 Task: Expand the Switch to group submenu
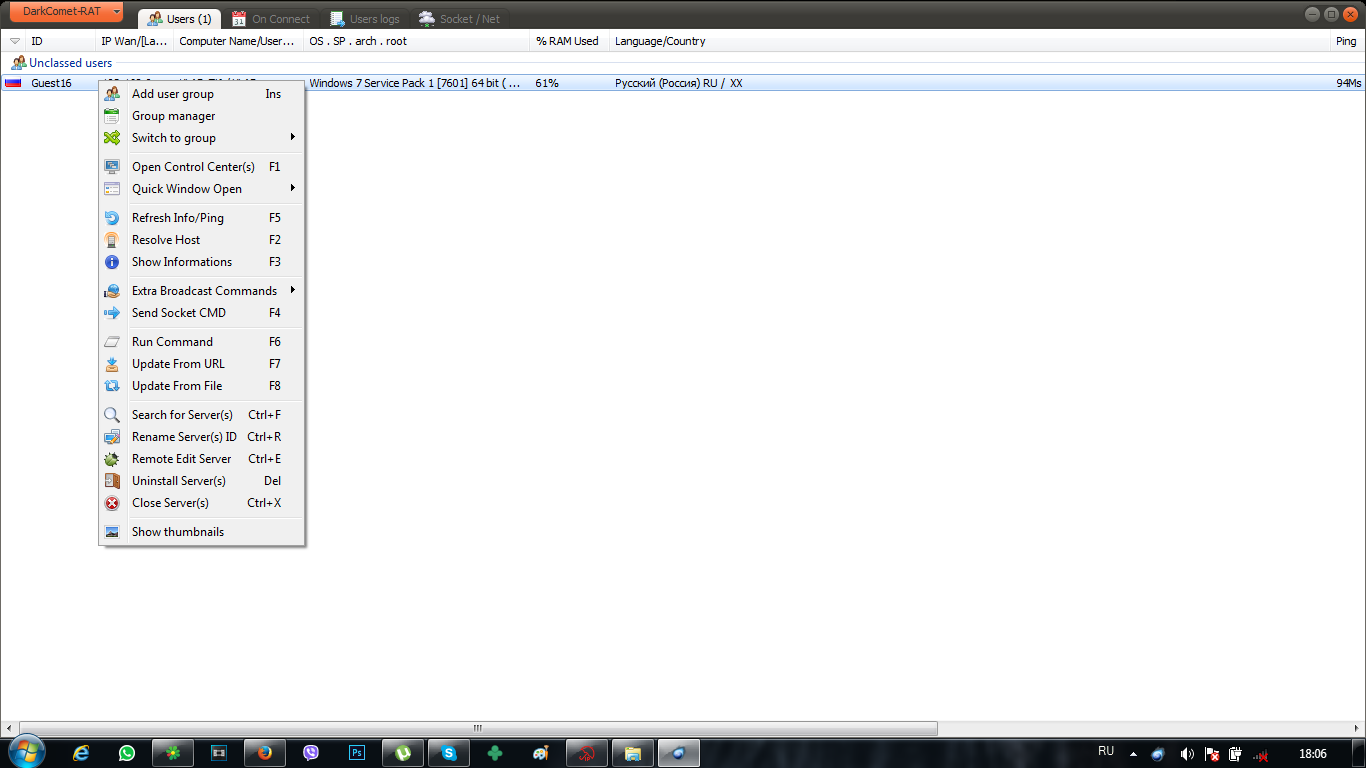tap(202, 138)
